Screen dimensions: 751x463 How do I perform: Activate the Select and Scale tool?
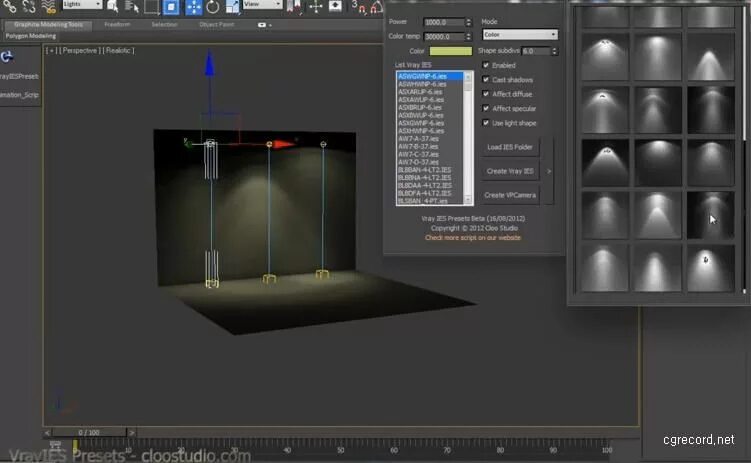[x=232, y=7]
